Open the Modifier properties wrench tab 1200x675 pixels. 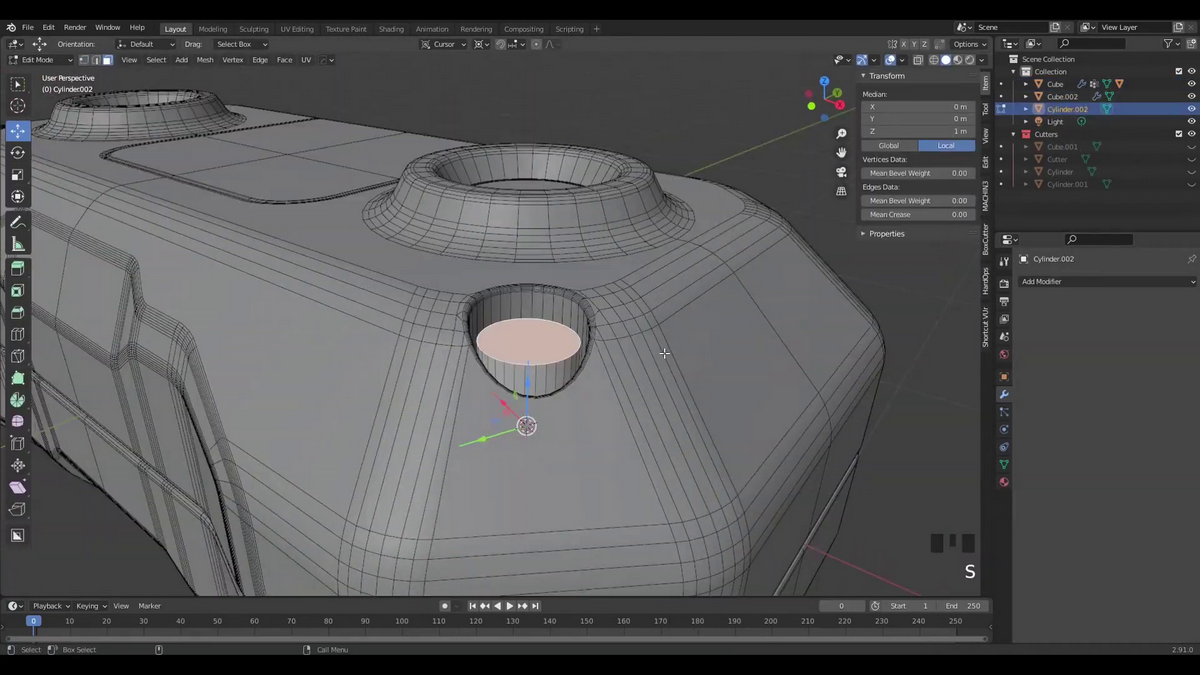[x=1004, y=394]
